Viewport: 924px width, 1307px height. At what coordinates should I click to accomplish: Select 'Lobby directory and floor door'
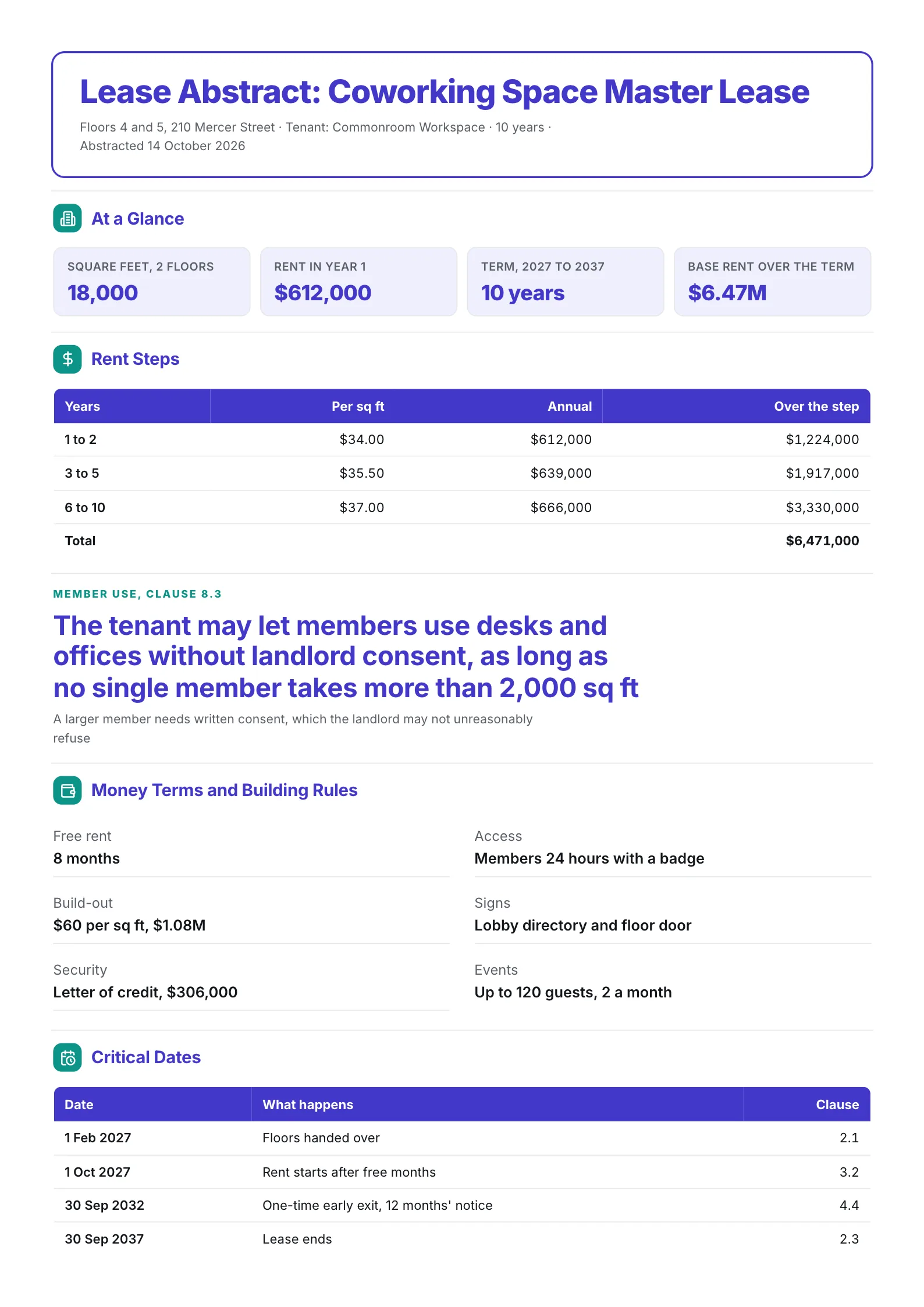583,925
